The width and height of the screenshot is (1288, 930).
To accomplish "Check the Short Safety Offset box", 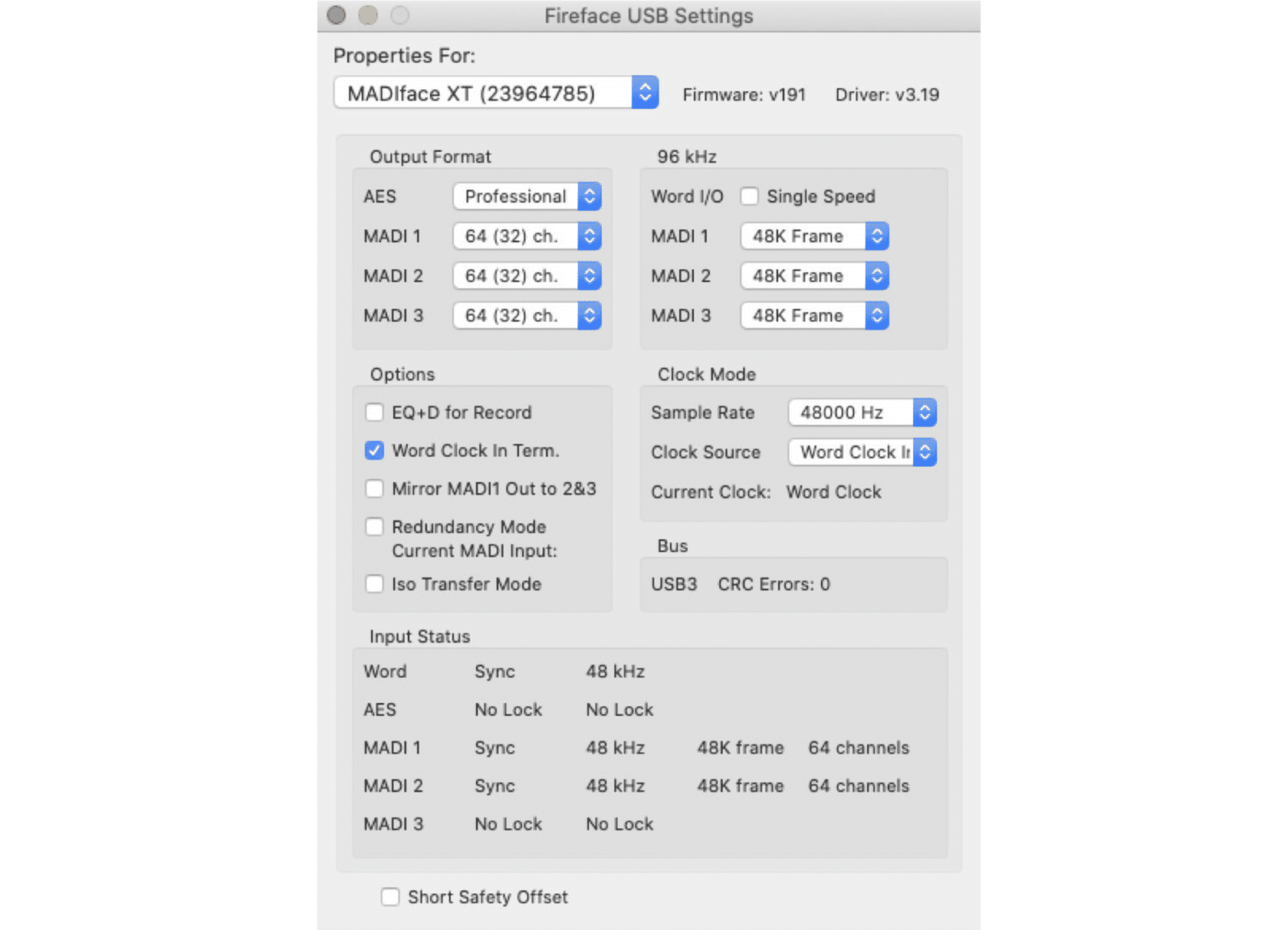I will click(x=390, y=897).
